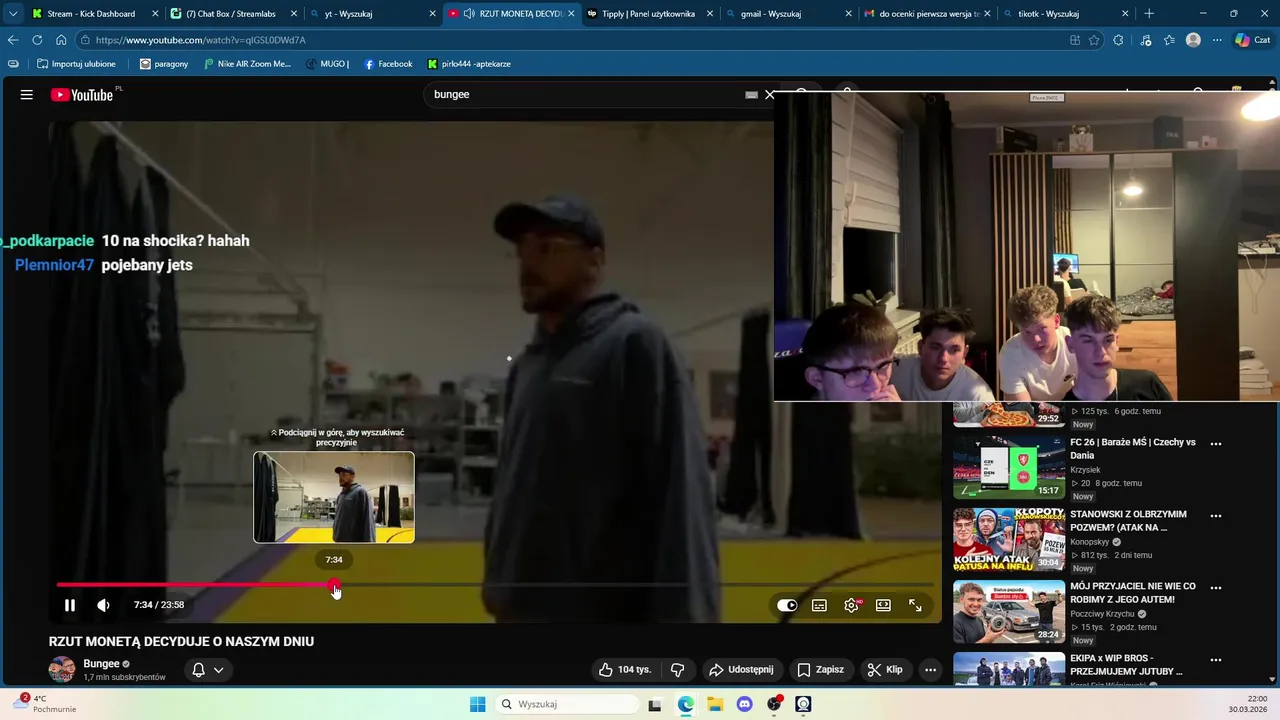
Task: Open Microsoft Edge from the taskbar
Action: [x=685, y=704]
